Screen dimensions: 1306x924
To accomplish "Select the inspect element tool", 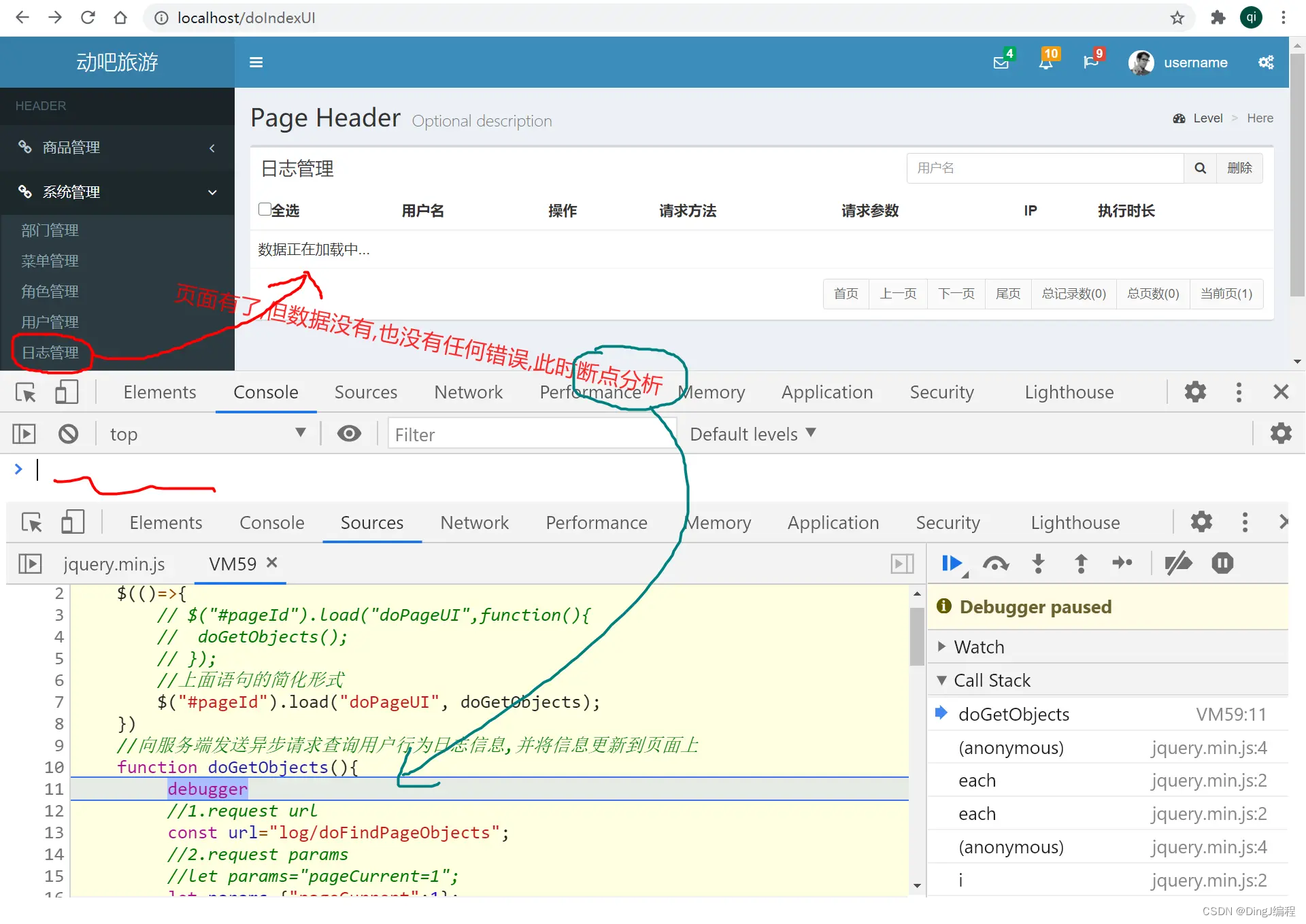I will pos(25,392).
